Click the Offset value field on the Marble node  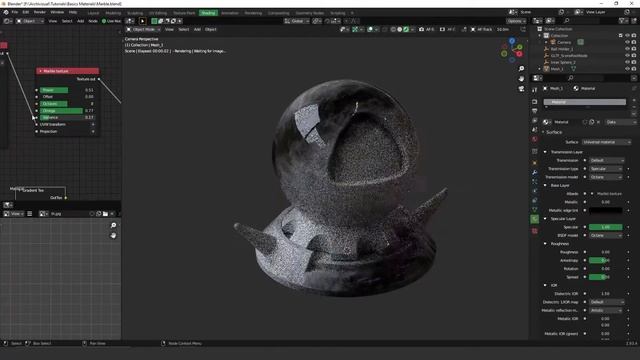(x=68, y=97)
